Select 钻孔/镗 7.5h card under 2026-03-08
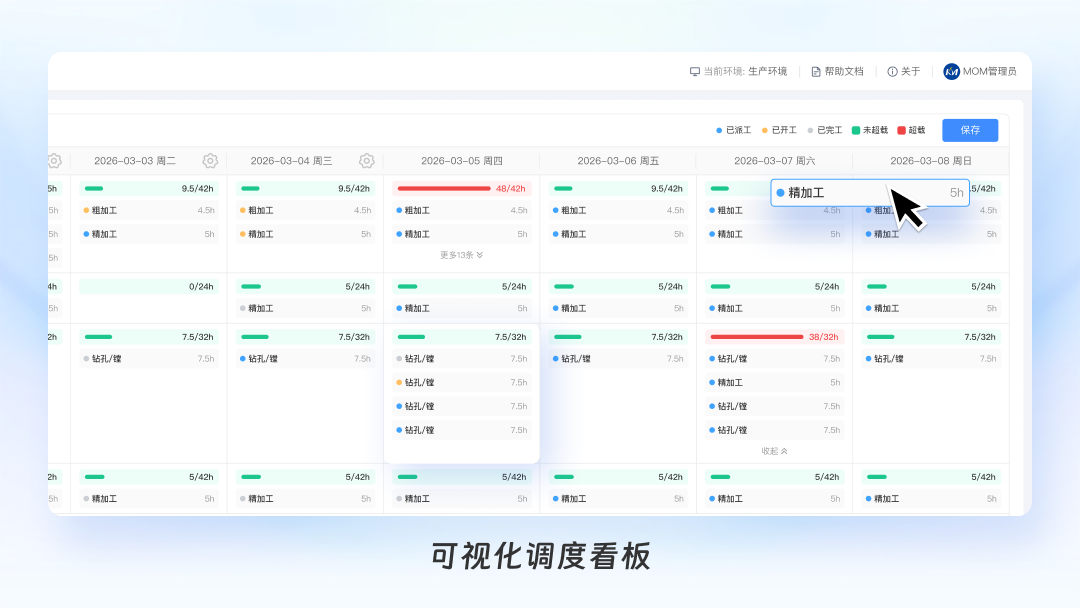 click(x=931, y=359)
